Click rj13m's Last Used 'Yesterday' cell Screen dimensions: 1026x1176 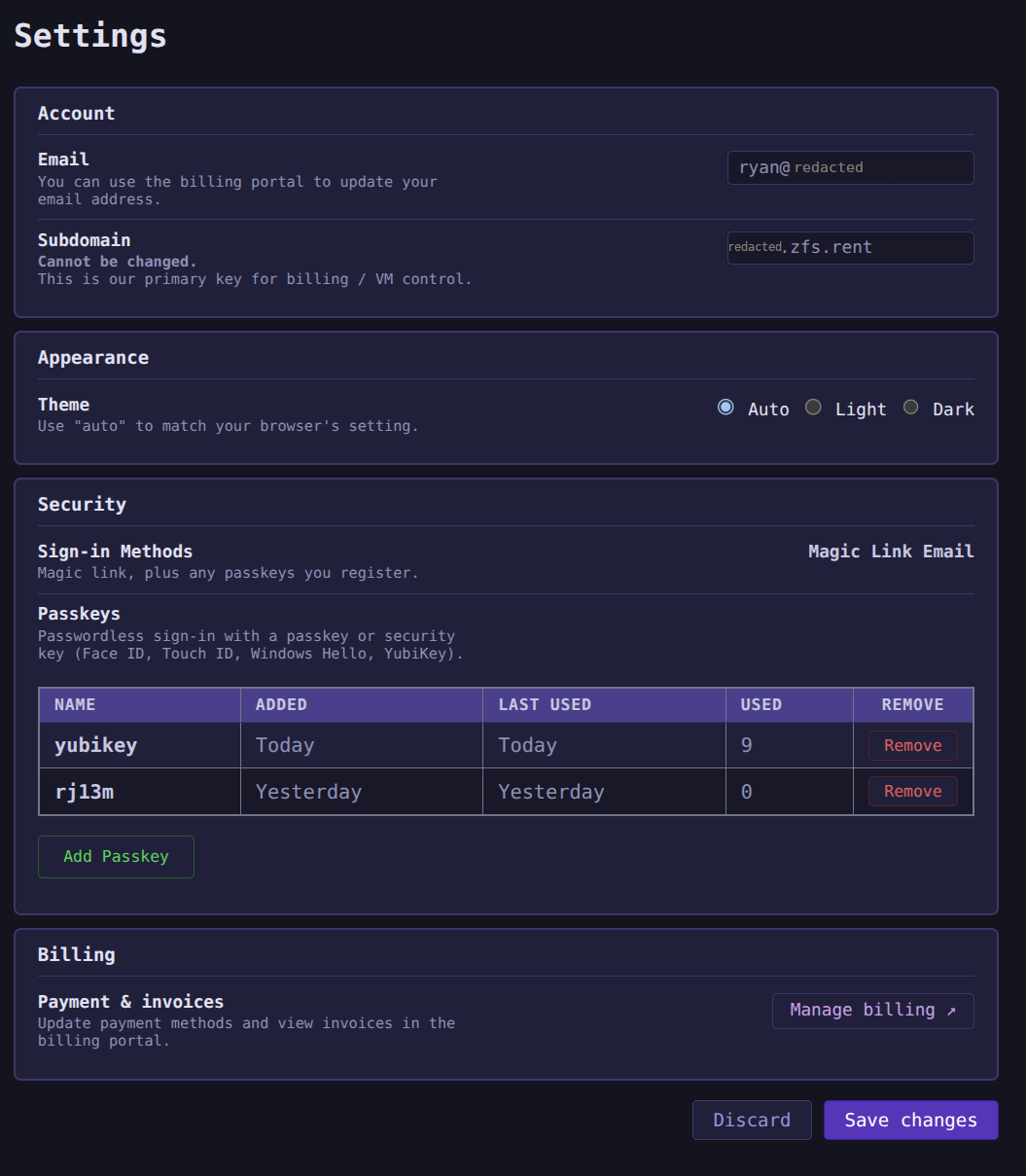tap(604, 792)
